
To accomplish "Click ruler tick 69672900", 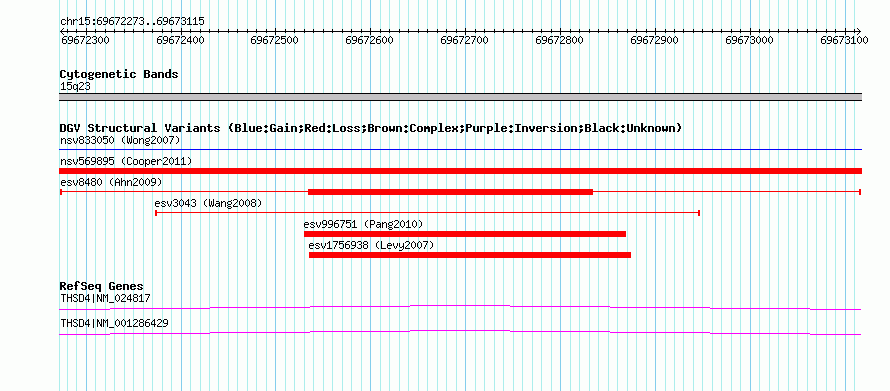I will tap(655, 40).
